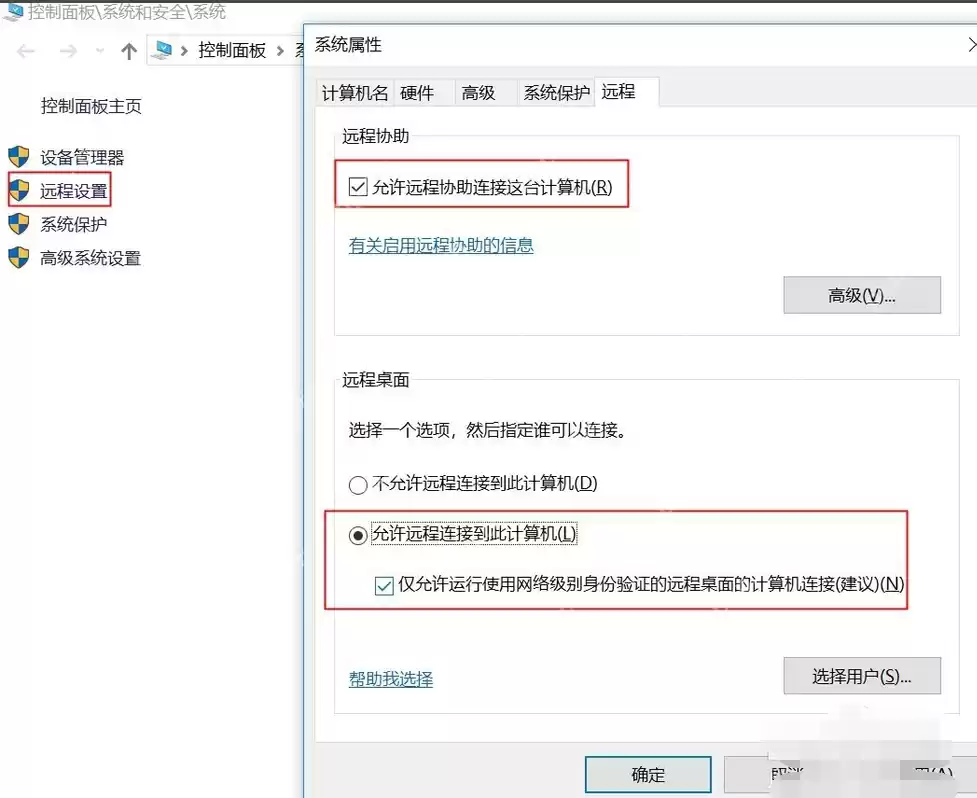Select 允许远程连接到此计算机 radio button
Image resolution: width=977 pixels, height=798 pixels.
click(x=357, y=534)
